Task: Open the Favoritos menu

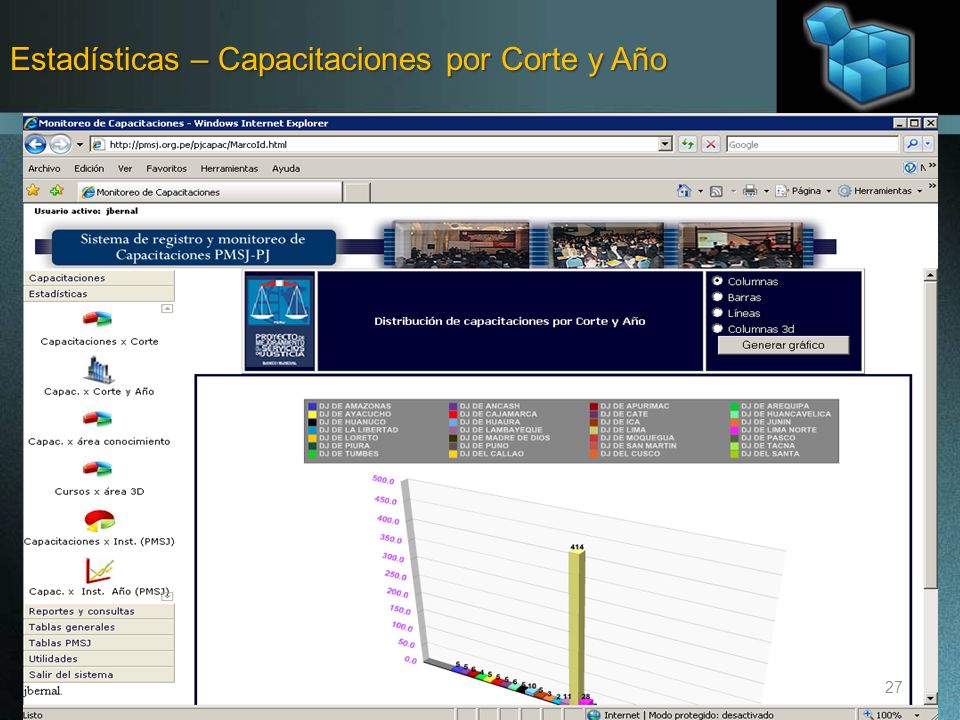Action: 167,168
